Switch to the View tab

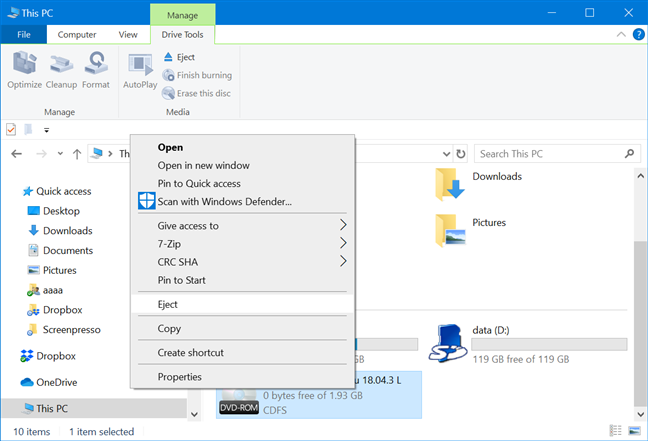(x=128, y=35)
